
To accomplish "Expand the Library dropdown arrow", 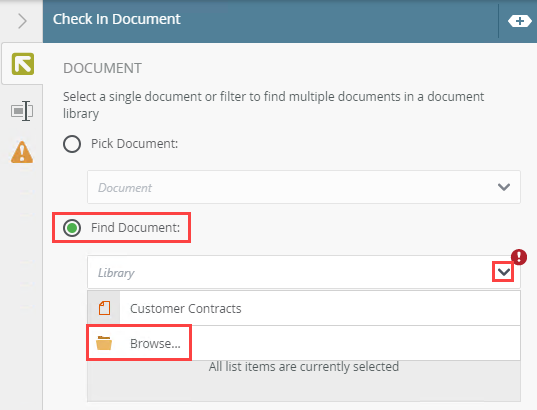I will [504, 272].
